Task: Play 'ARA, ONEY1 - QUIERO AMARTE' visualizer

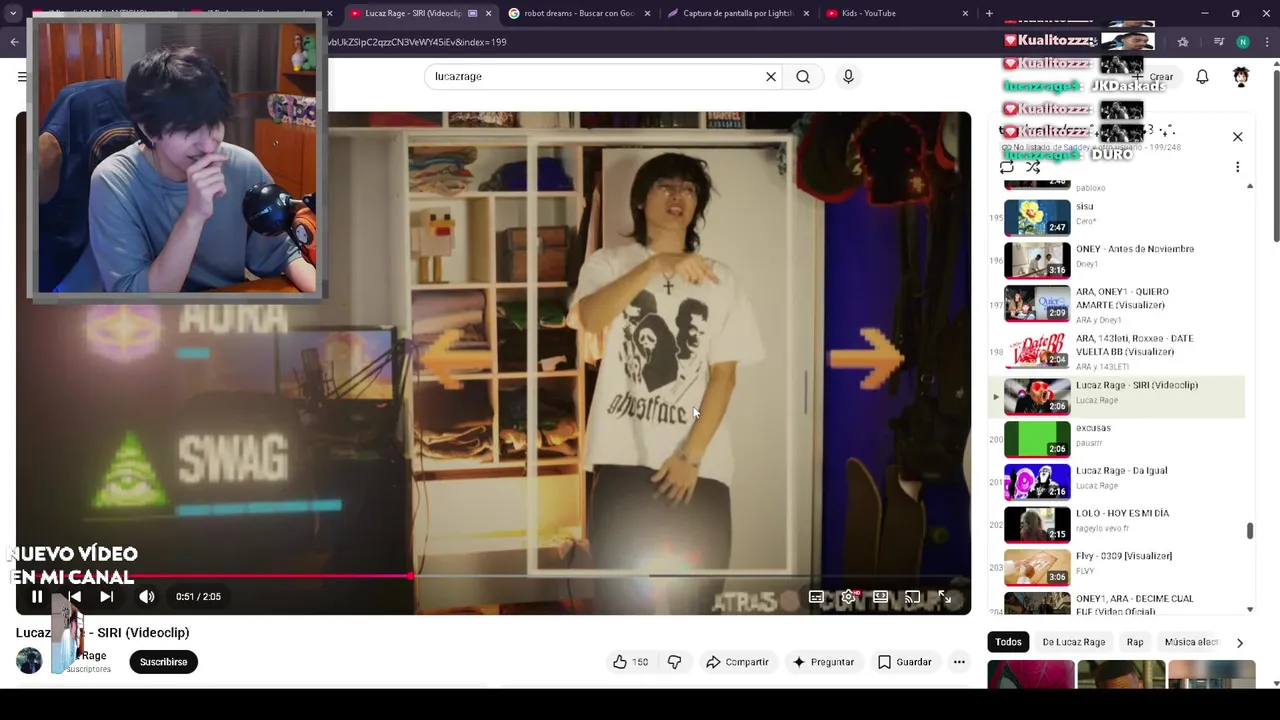Action: click(x=1117, y=303)
